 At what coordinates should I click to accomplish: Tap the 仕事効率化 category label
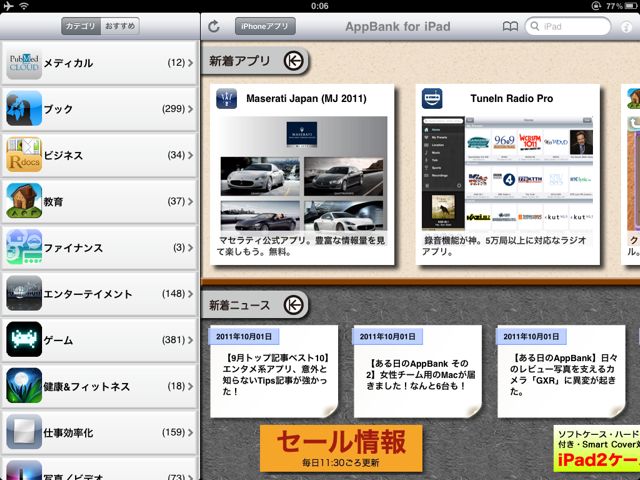68,433
